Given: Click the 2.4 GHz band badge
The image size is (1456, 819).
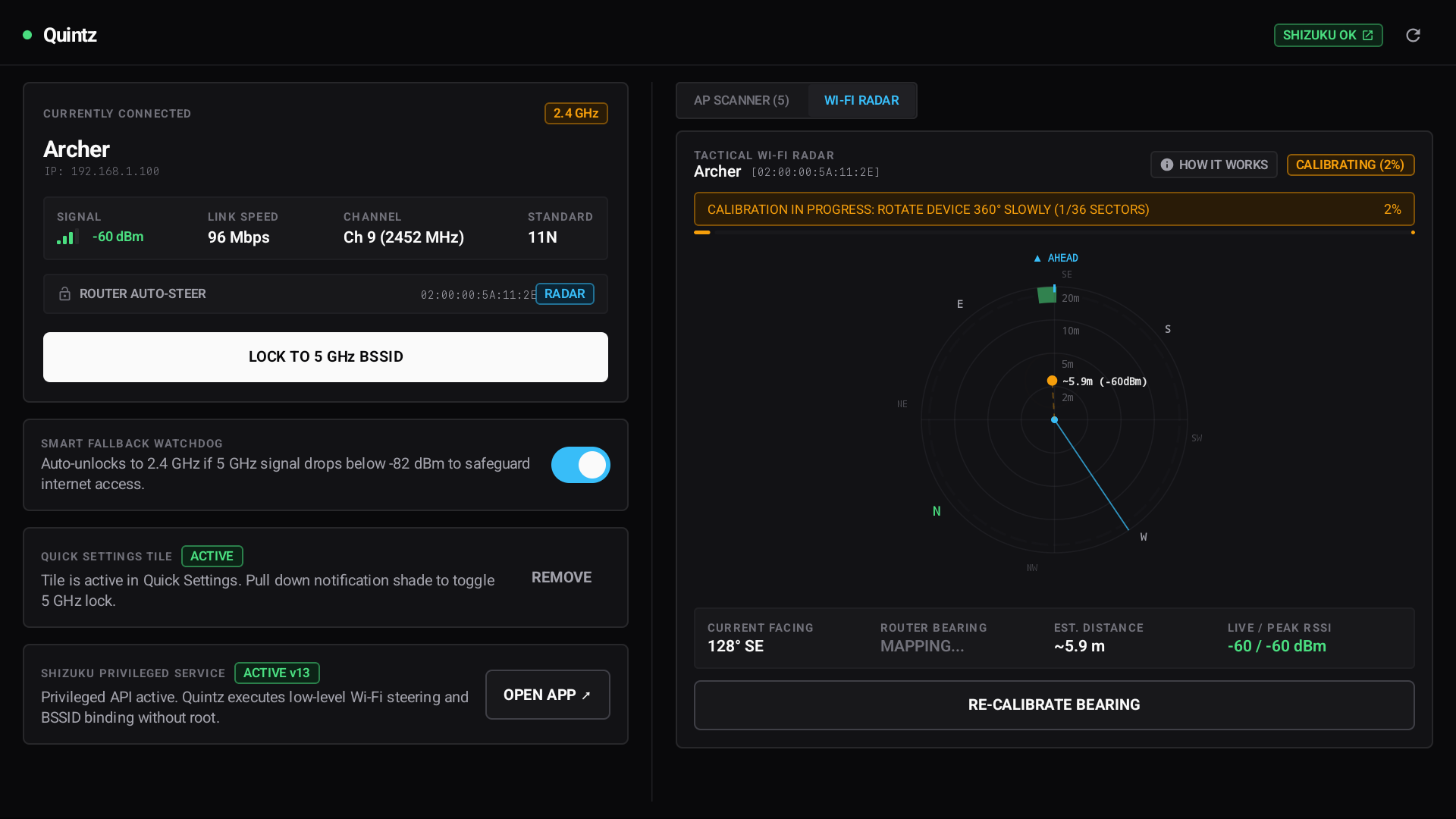Looking at the screenshot, I should tap(576, 113).
